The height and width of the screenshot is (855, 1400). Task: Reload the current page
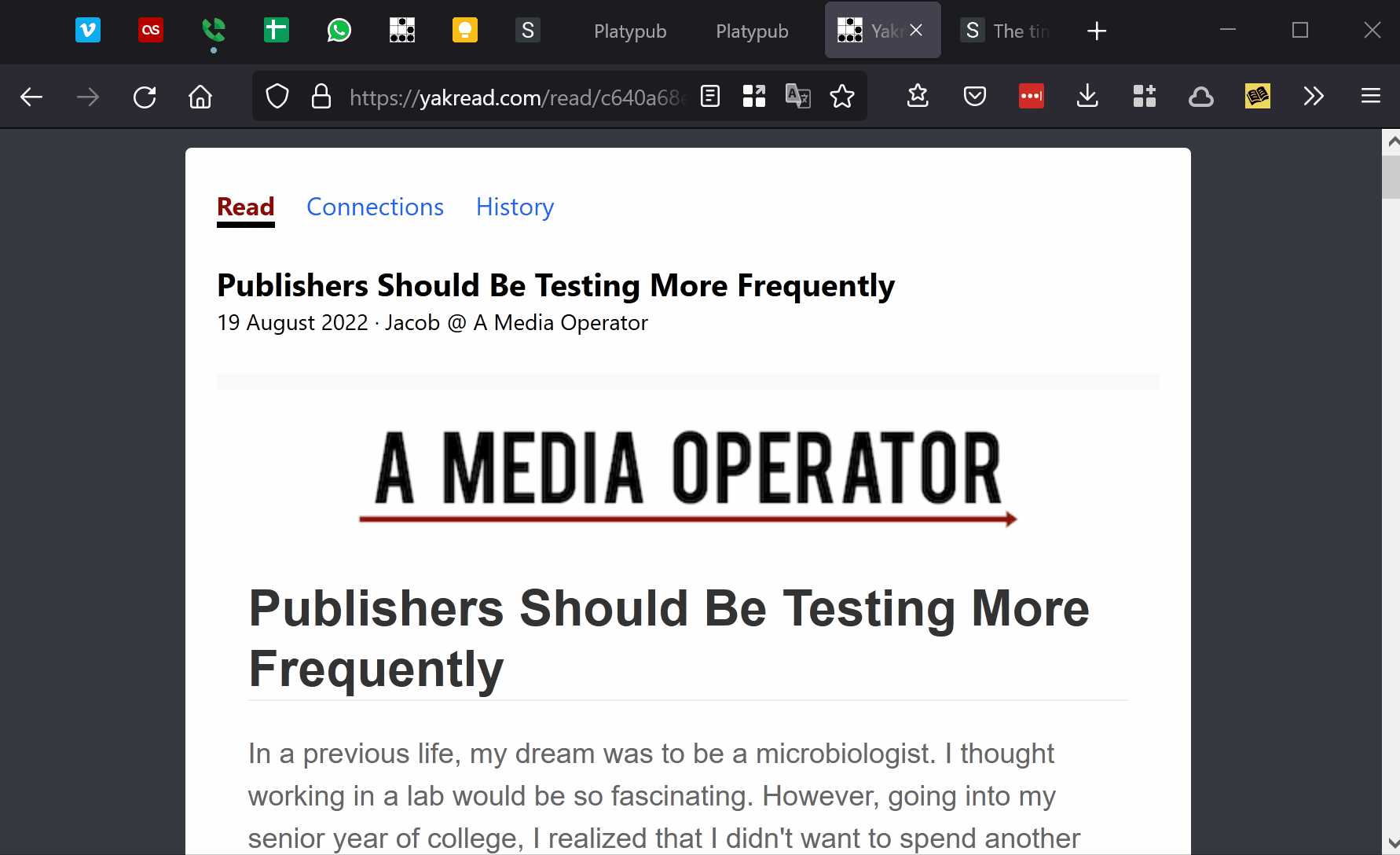point(145,97)
